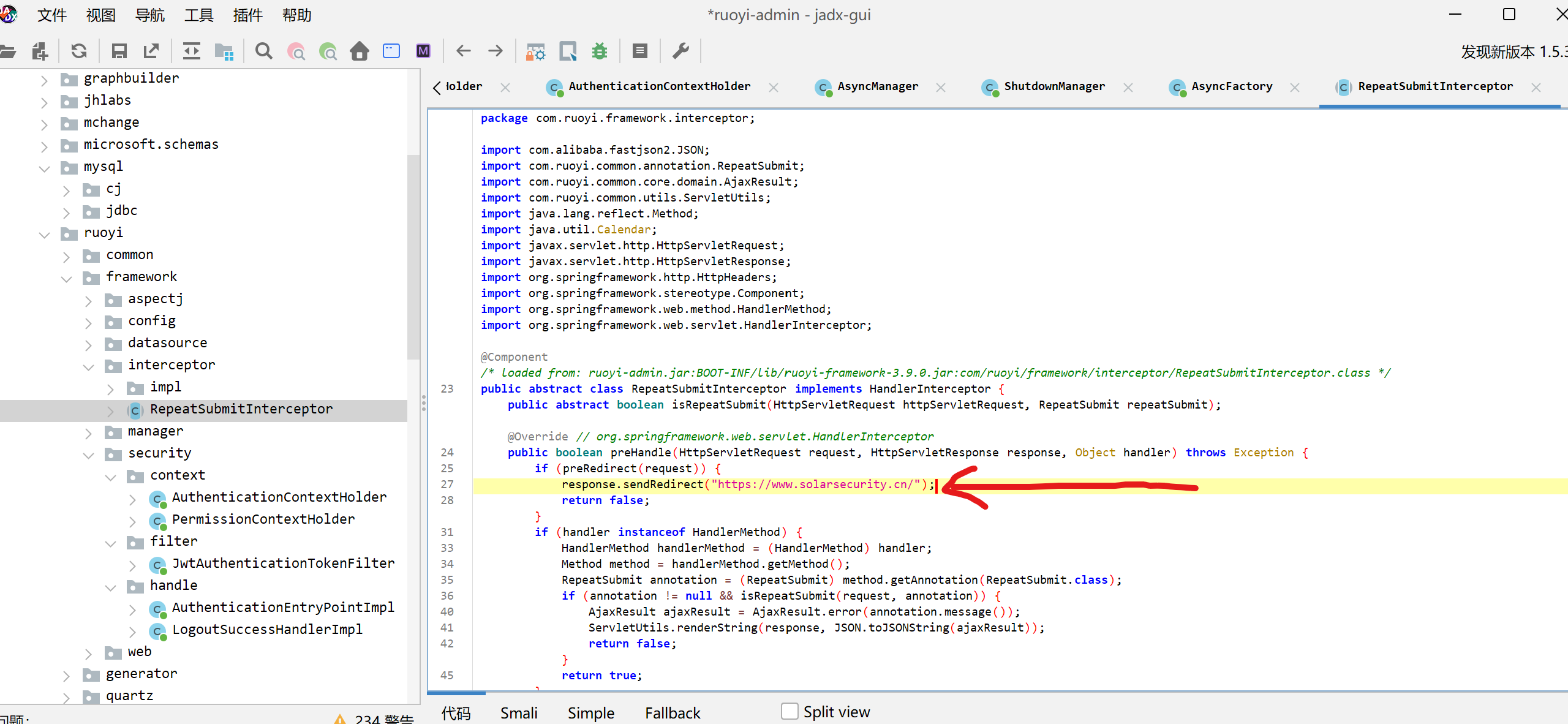This screenshot has height=724, width=1568.
Task: Close the ShutdownManager tab
Action: pos(1128,88)
